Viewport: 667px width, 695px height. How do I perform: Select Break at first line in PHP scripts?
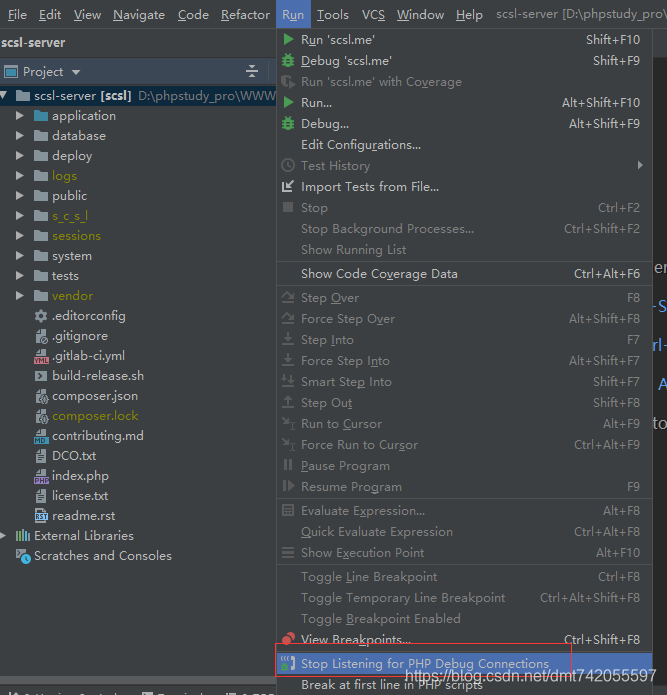coord(464,685)
